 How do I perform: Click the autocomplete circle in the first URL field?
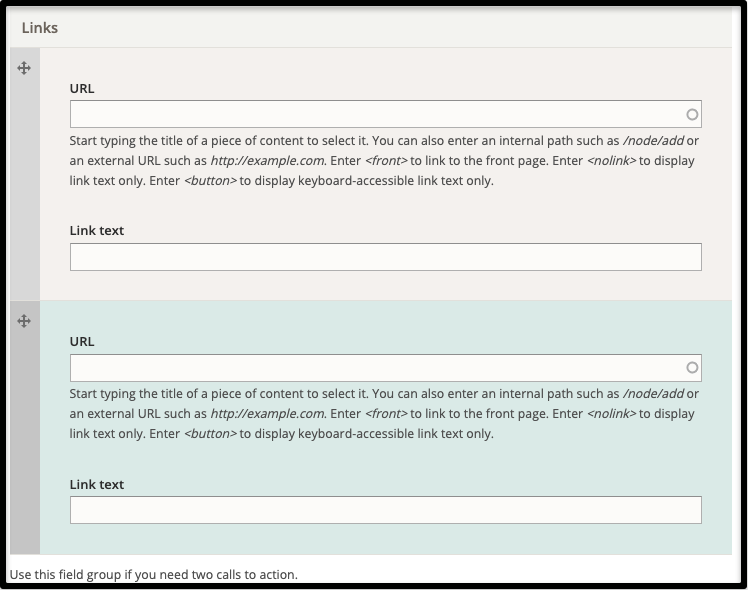click(x=692, y=114)
